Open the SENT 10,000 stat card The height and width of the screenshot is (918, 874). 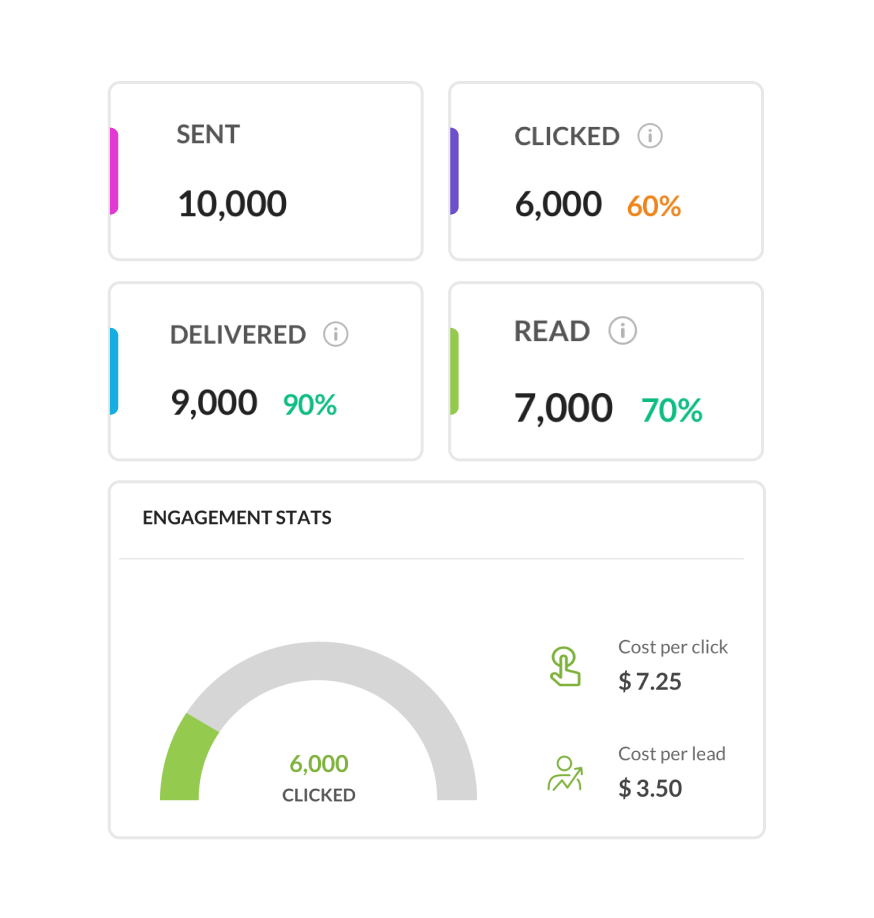coord(265,171)
